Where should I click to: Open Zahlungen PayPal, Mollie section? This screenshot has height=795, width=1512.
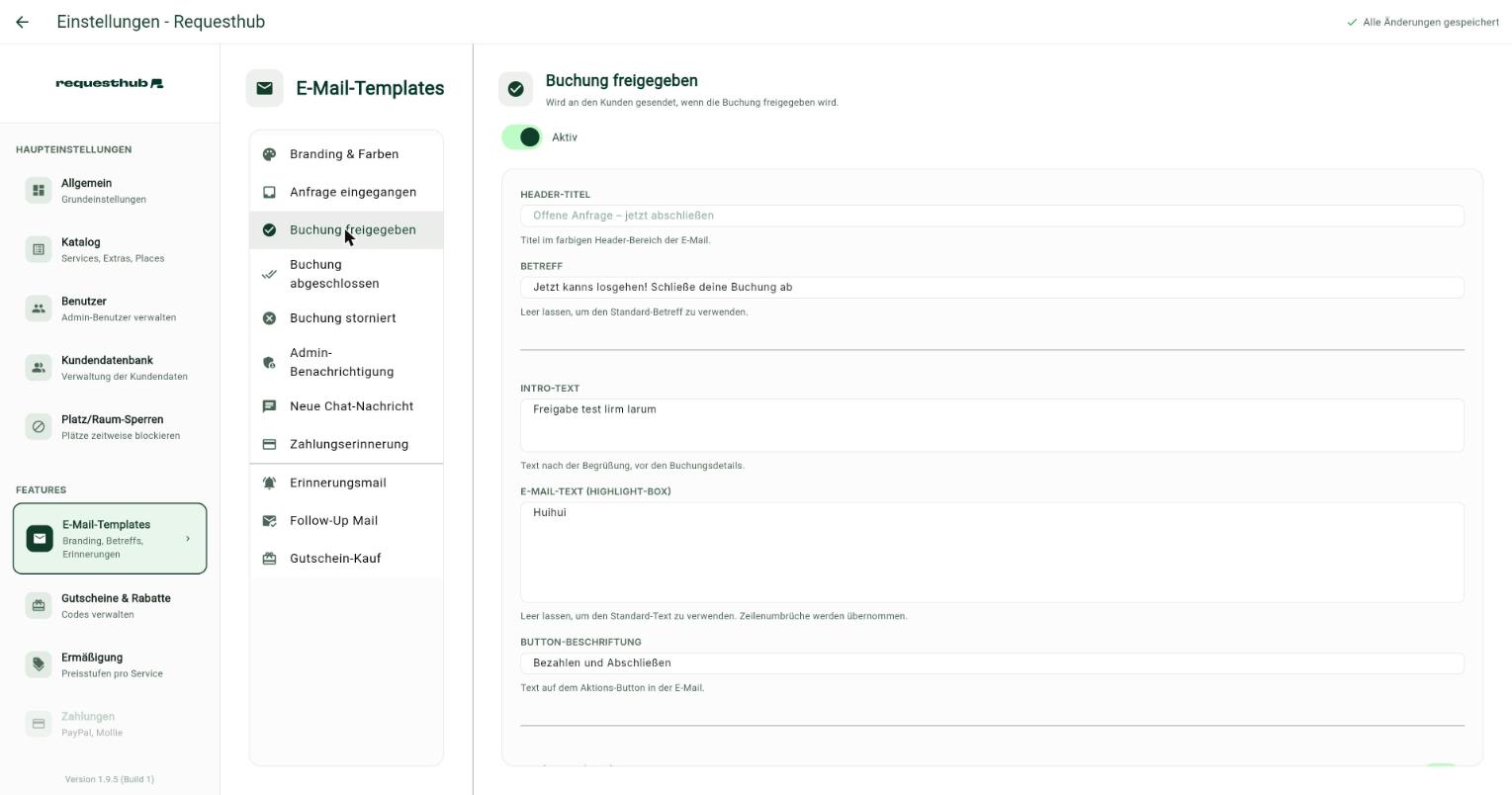tap(110, 724)
